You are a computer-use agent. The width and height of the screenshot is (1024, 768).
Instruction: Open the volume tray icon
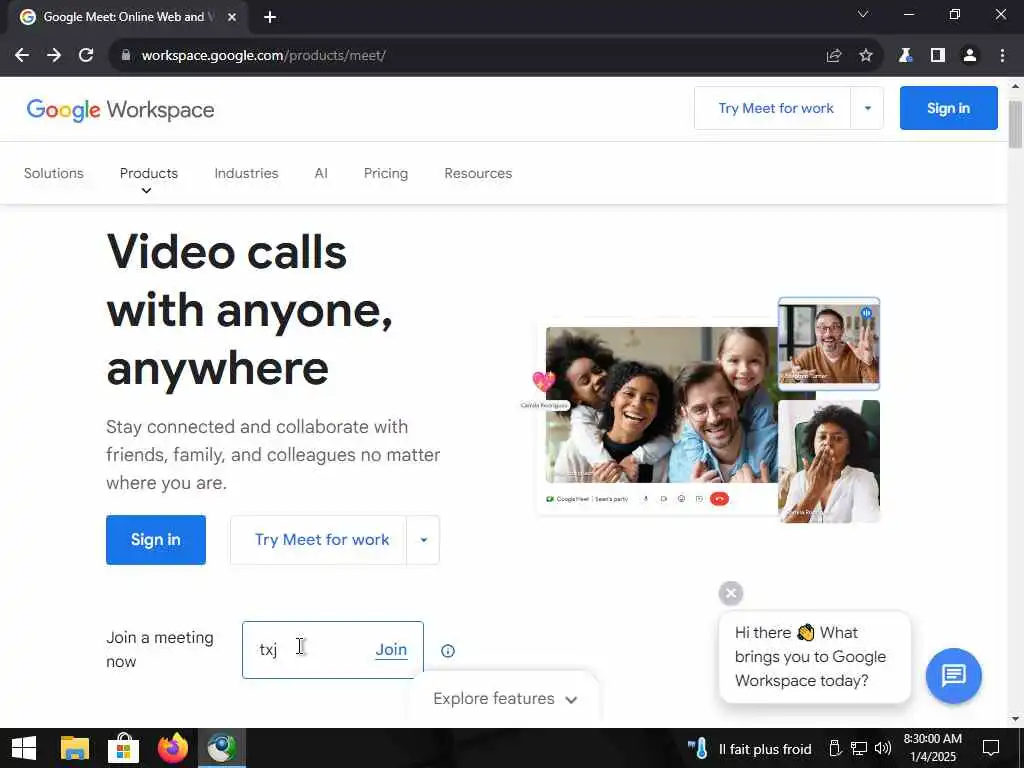click(883, 748)
